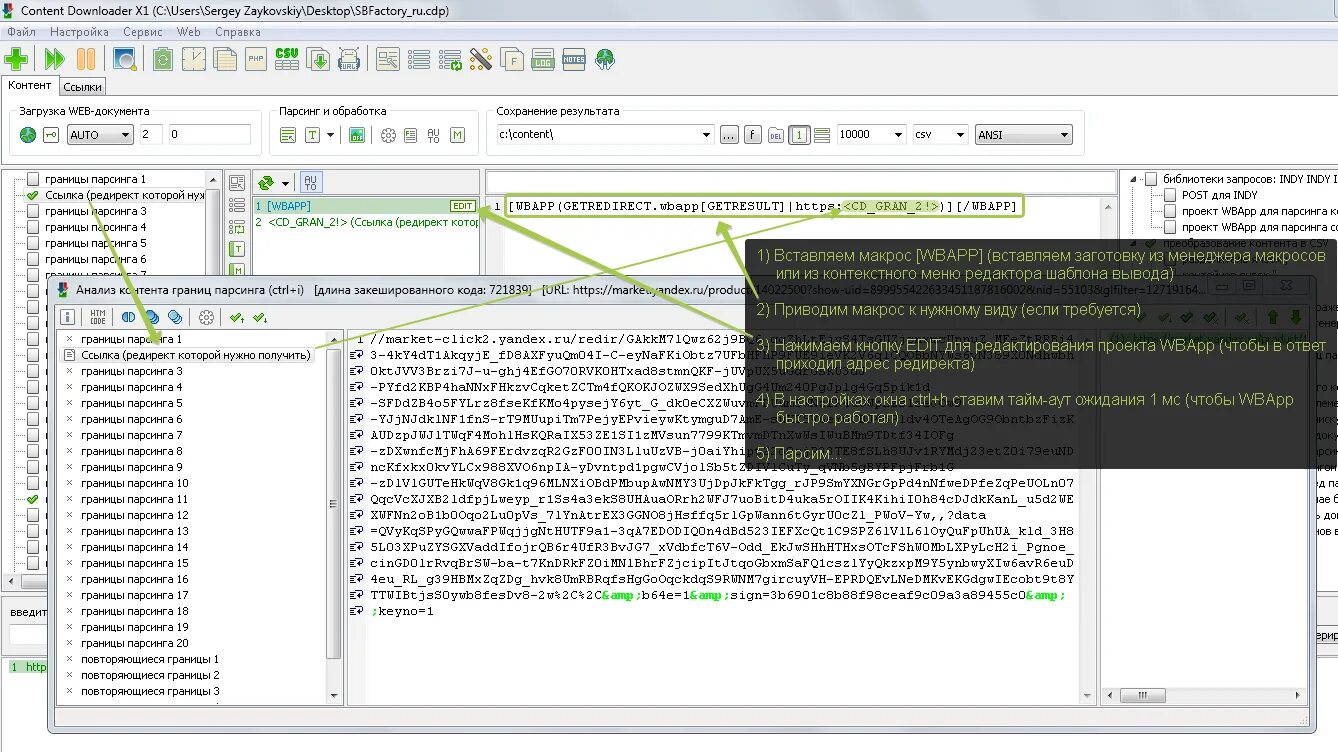Click the green refresh arrows icon above template list
The height and width of the screenshot is (752, 1338).
coord(266,183)
